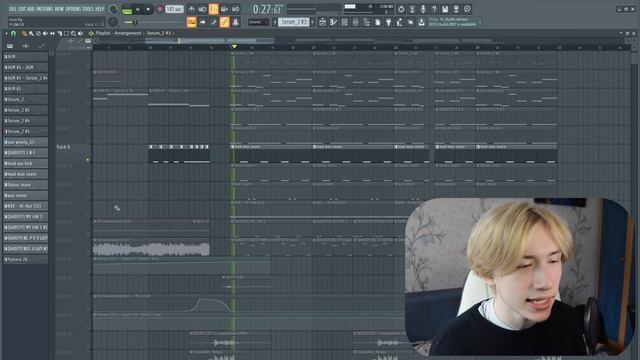Click the rightmost icon in the second recording row
Viewport: 640px width, 360px height.
236,22
